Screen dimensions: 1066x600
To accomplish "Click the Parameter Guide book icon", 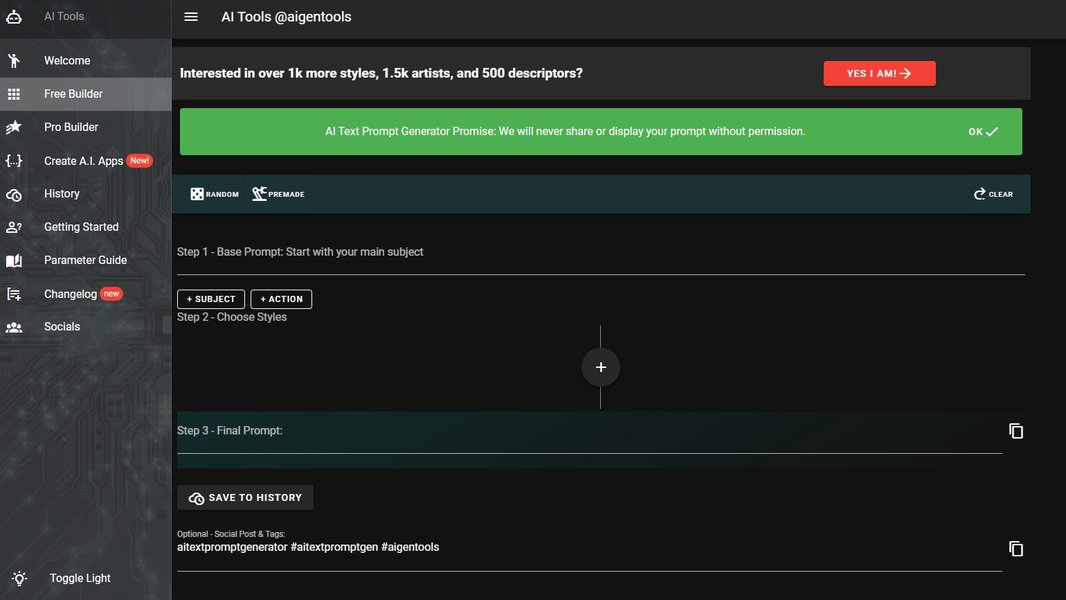I will tap(14, 260).
